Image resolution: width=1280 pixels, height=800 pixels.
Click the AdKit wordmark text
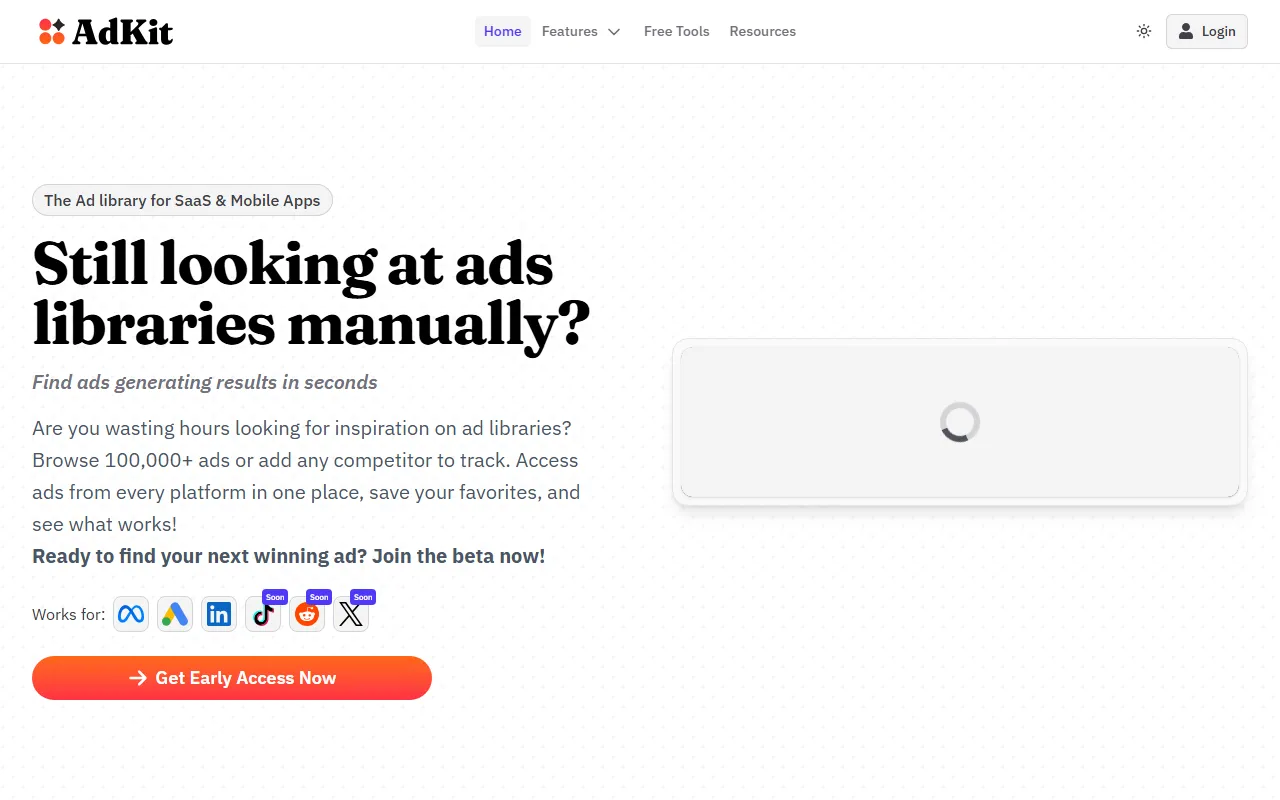tap(123, 32)
